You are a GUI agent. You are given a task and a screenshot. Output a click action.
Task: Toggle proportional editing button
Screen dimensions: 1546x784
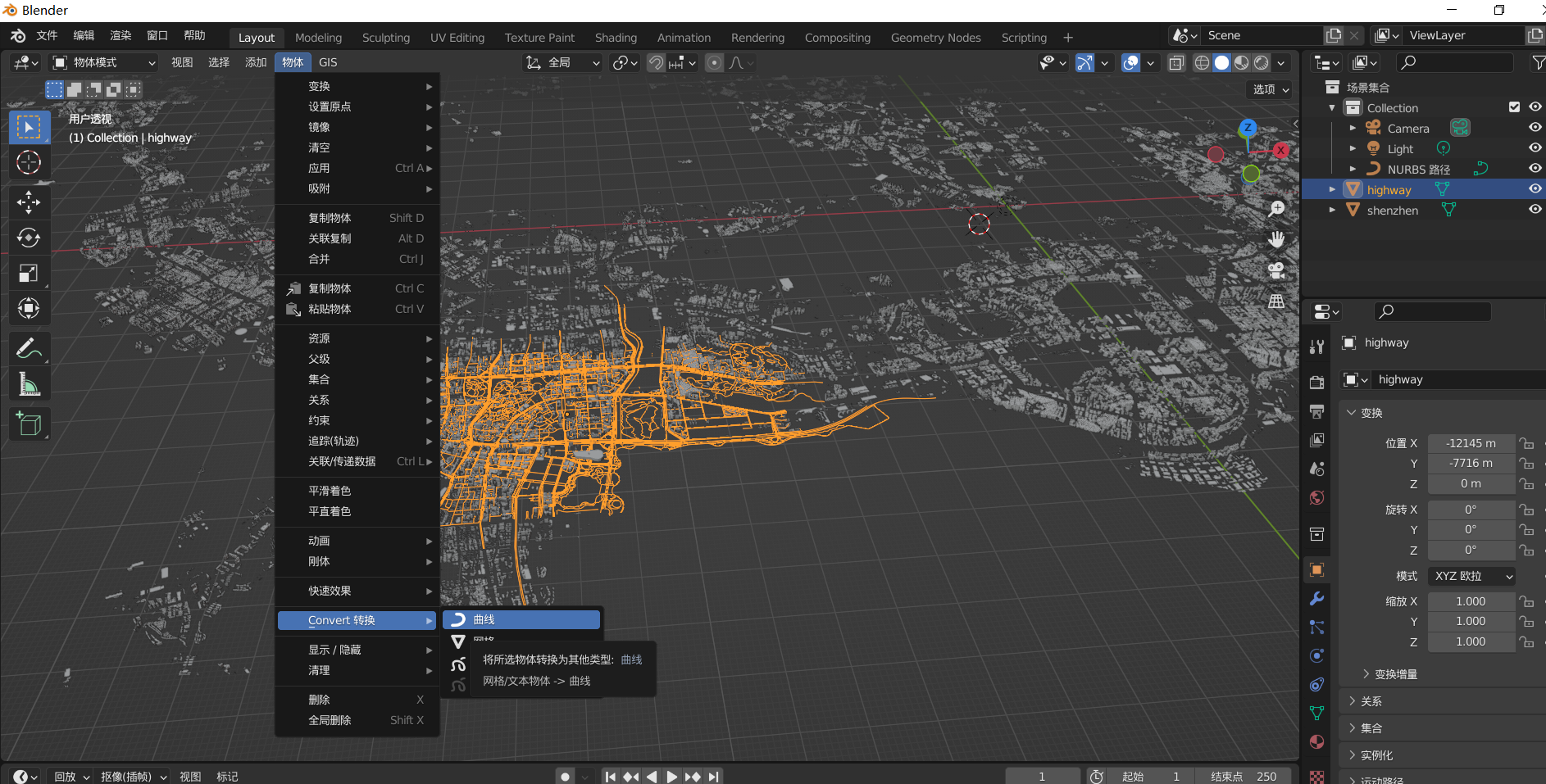click(x=715, y=63)
